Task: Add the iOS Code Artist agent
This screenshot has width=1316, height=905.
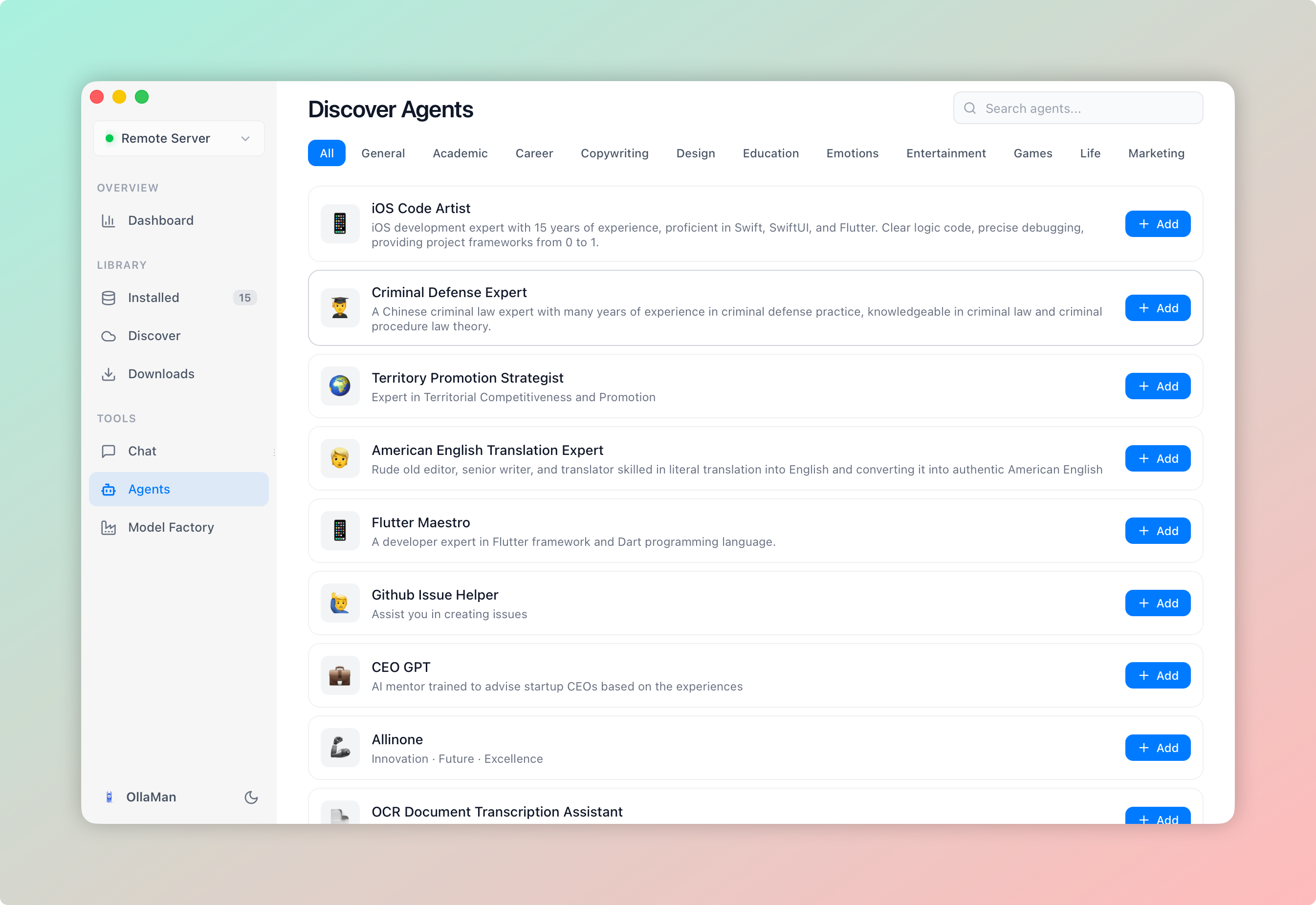Action: (x=1158, y=224)
